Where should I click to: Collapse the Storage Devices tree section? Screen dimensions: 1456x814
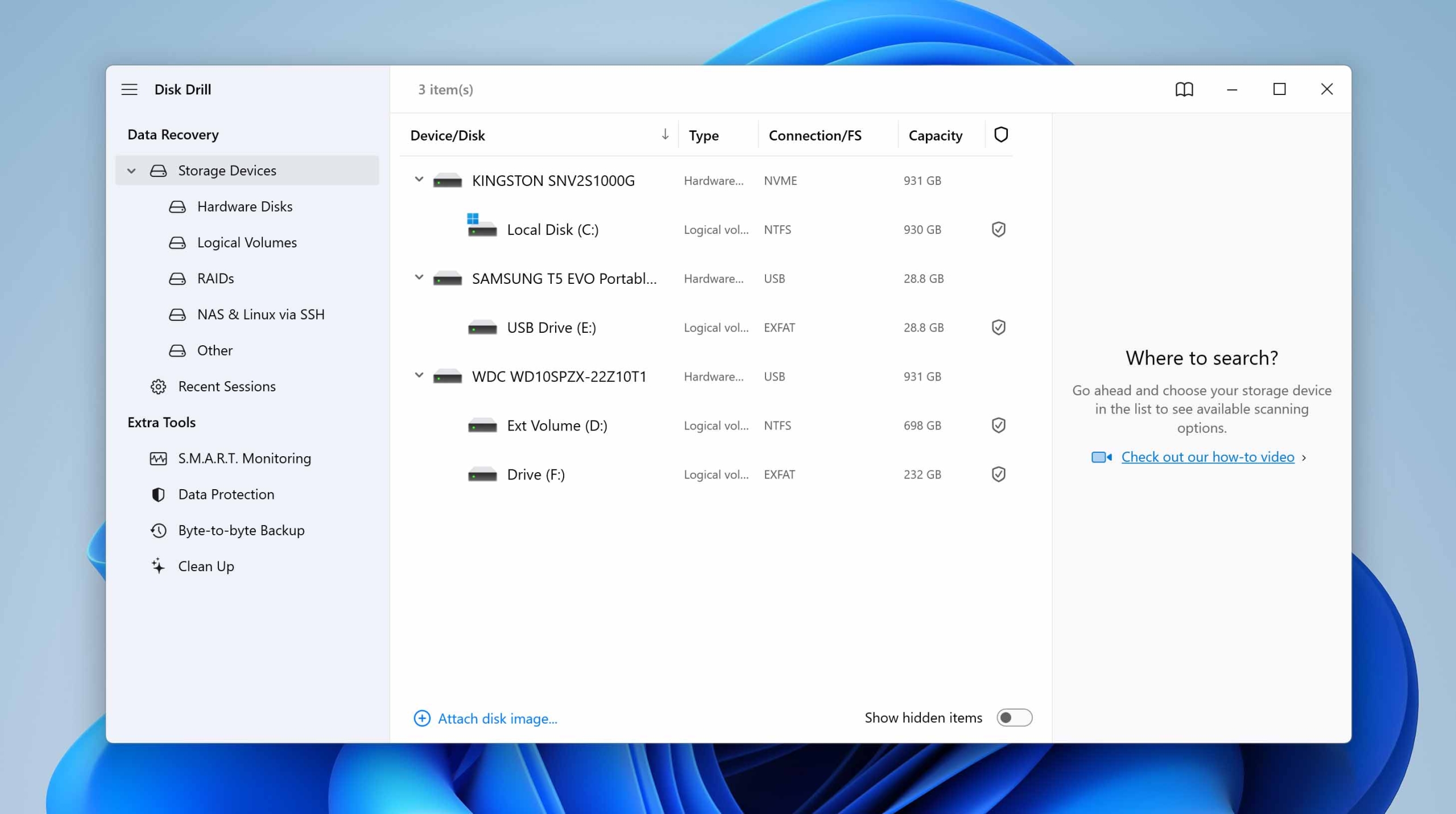(131, 171)
